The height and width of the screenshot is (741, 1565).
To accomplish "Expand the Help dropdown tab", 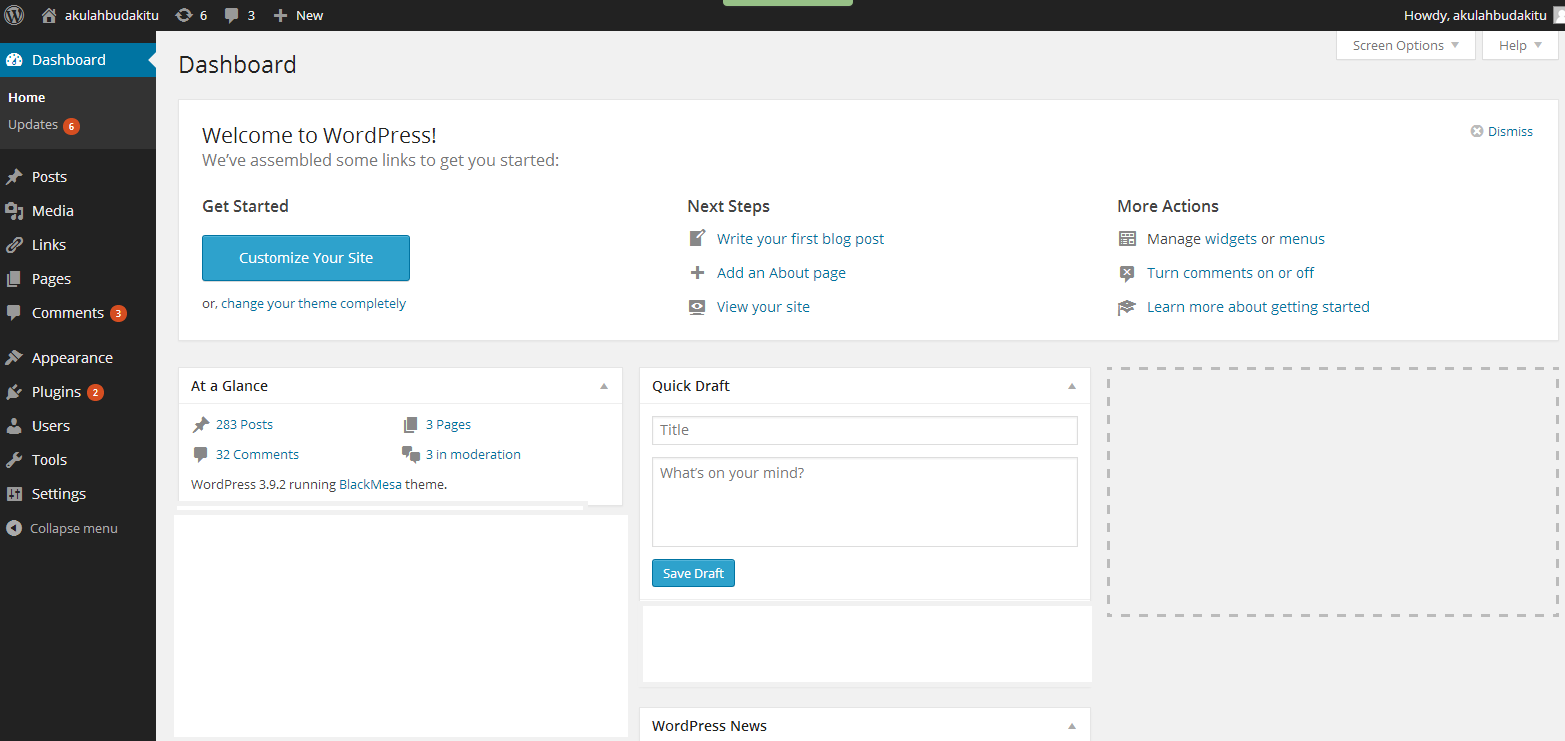I will click(1520, 45).
